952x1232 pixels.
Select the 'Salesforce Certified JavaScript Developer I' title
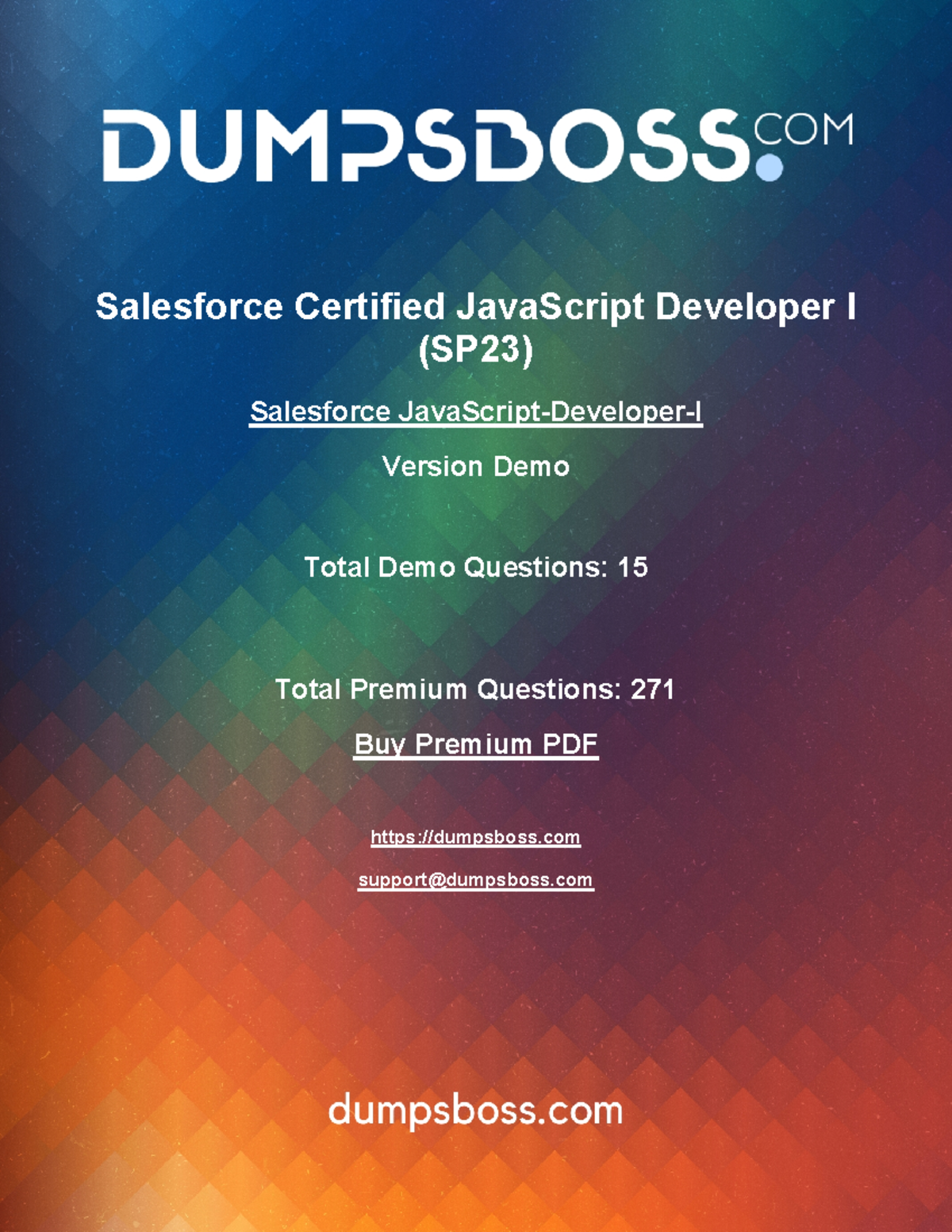476,307
